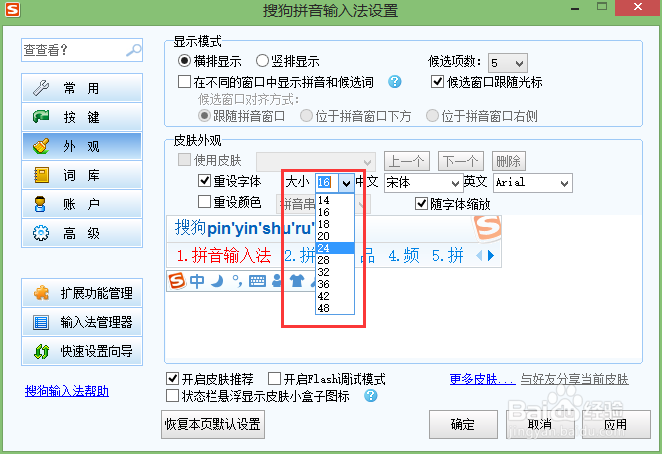The height and width of the screenshot is (454, 662).
Task: Click Sogou logo in candidate preview corner
Action: tap(487, 228)
